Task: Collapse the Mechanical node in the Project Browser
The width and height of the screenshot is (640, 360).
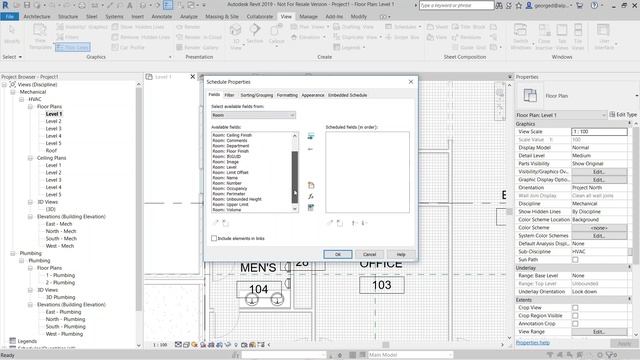Action: tap(13, 92)
